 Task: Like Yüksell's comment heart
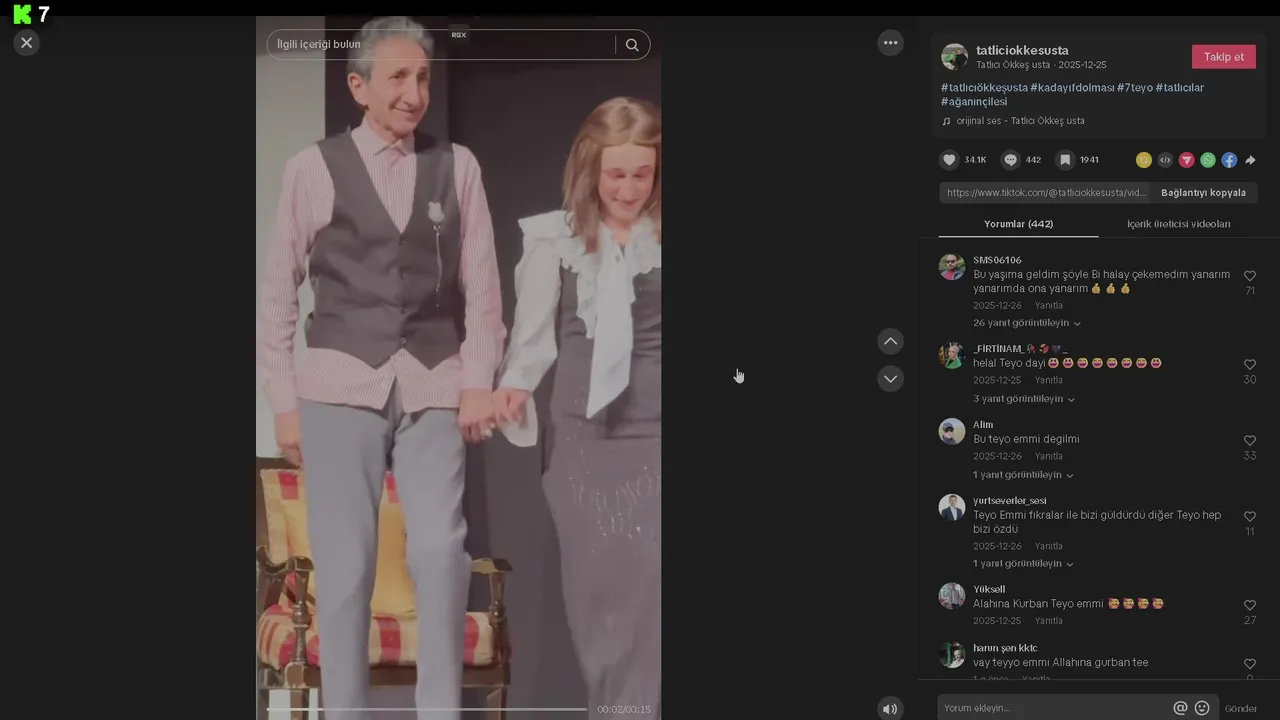point(1250,606)
